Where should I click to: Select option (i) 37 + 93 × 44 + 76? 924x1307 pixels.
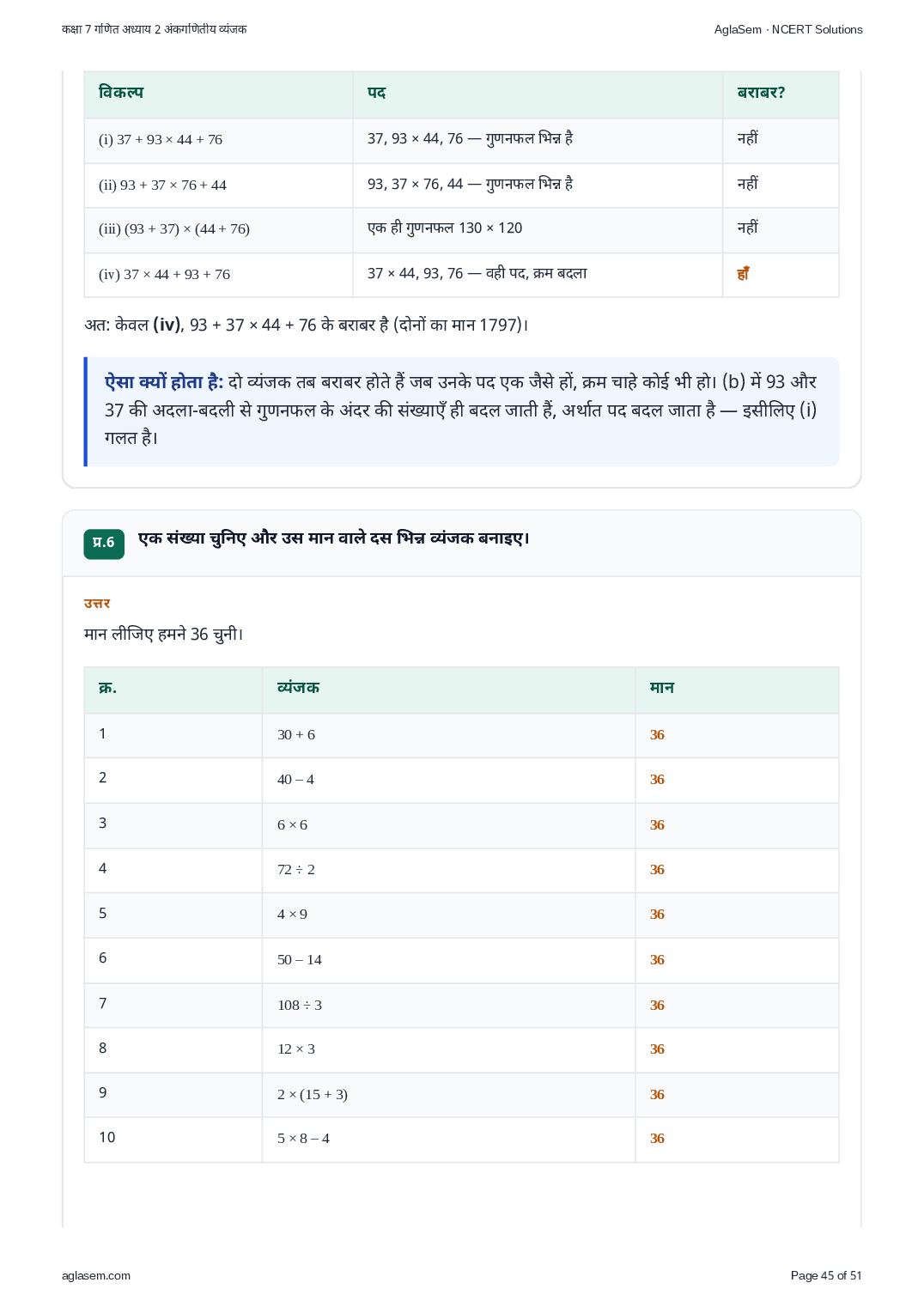point(161,139)
